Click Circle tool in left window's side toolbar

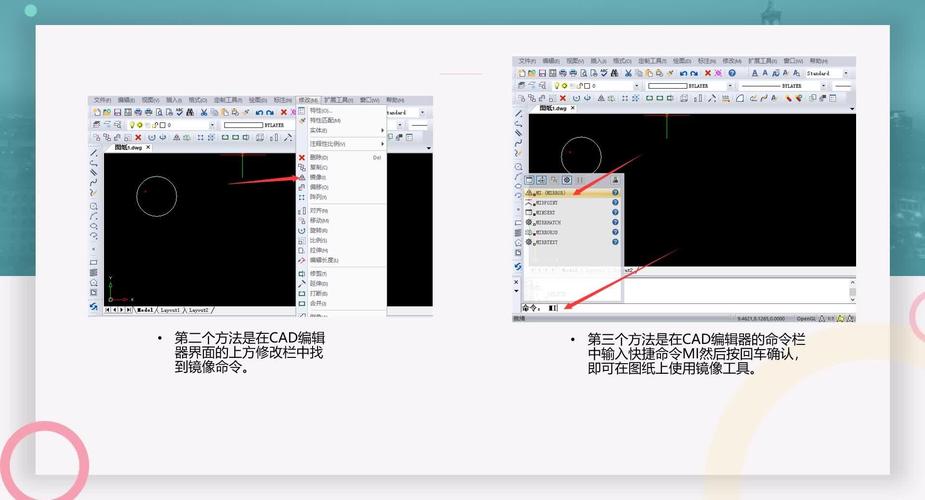tap(93, 206)
